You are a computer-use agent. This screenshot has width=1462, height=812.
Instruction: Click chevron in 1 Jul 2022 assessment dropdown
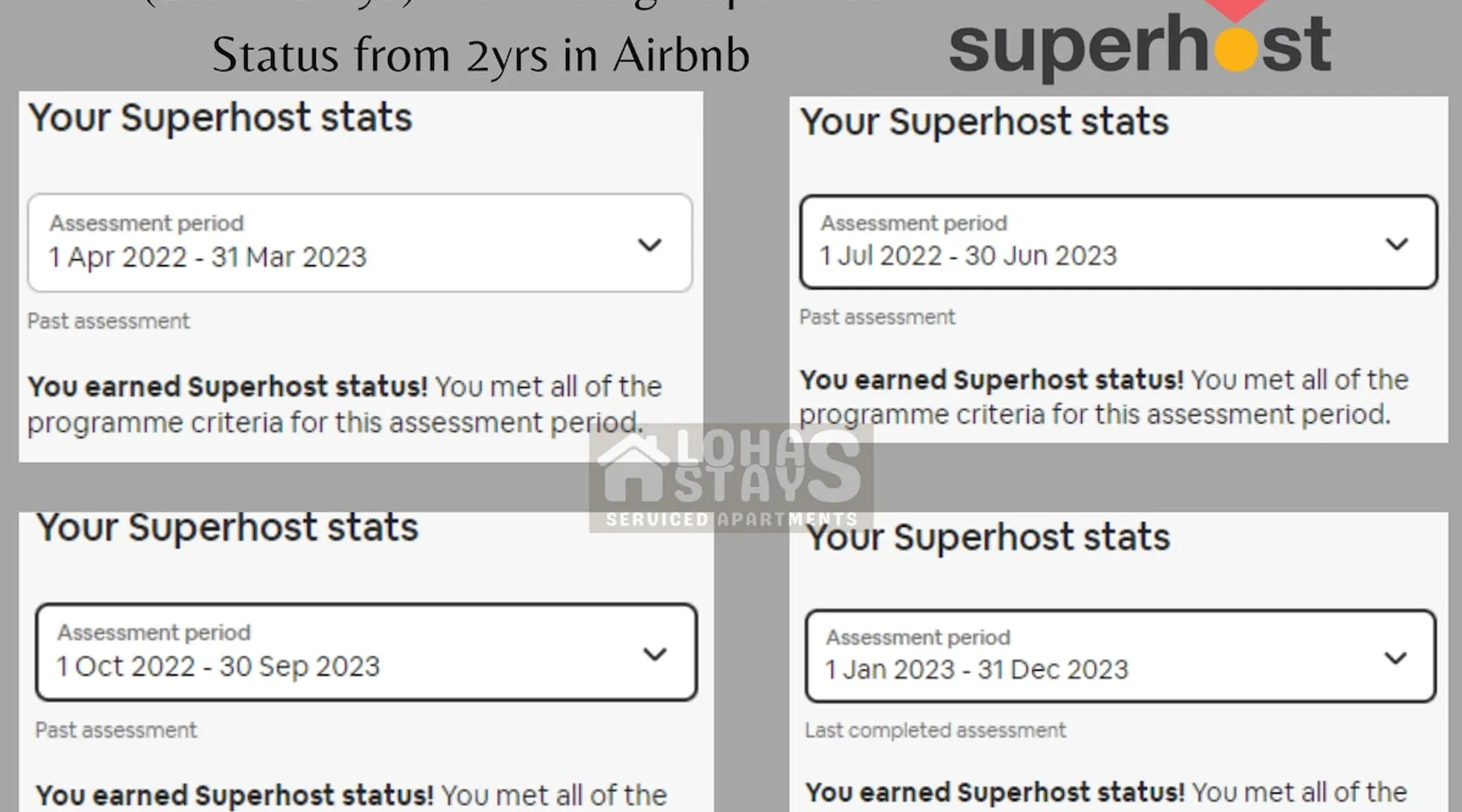1396,244
